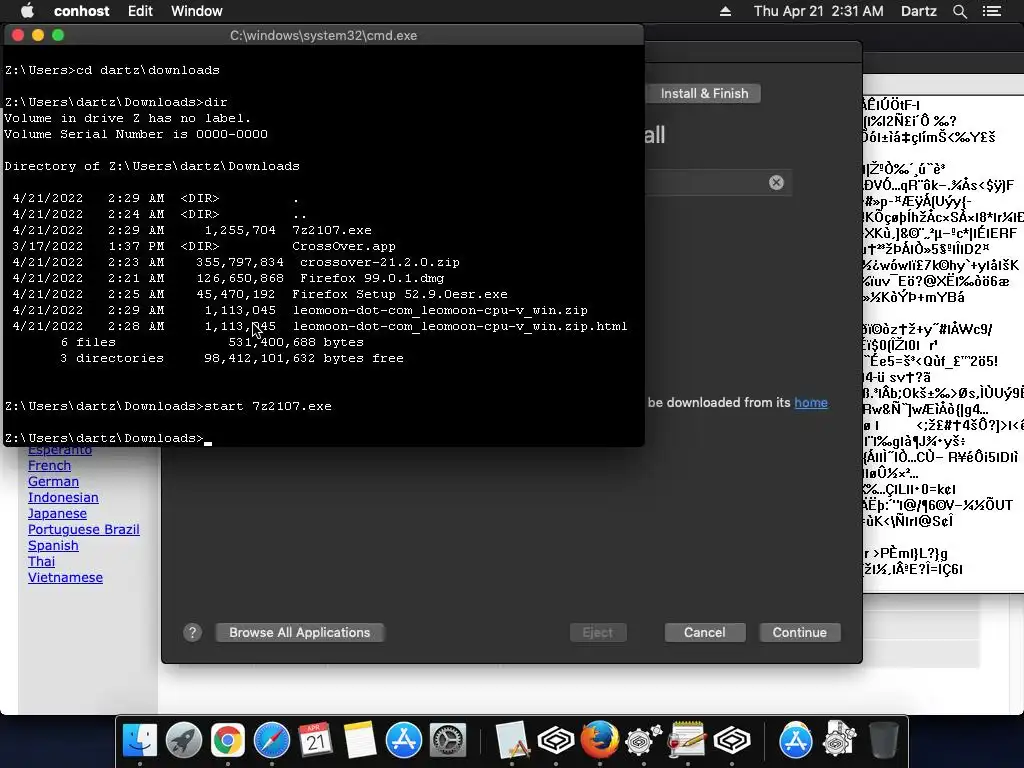Open the Edit menu
Screen dimensions: 1024x768
tap(140, 11)
